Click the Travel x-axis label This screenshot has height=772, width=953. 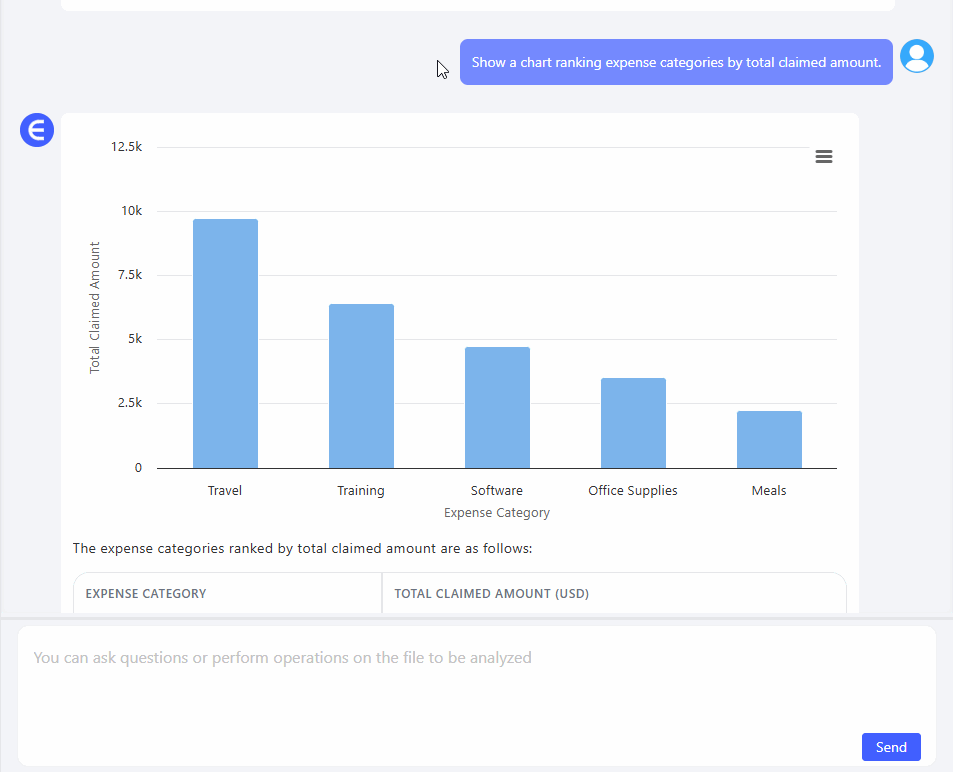(225, 491)
